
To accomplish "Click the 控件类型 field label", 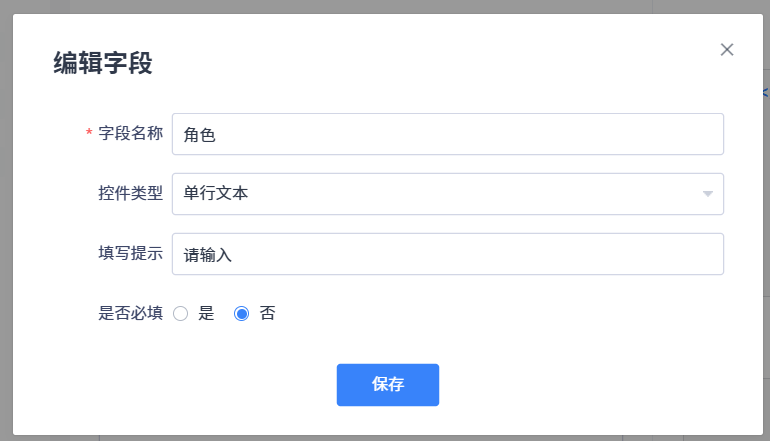I will coord(130,194).
